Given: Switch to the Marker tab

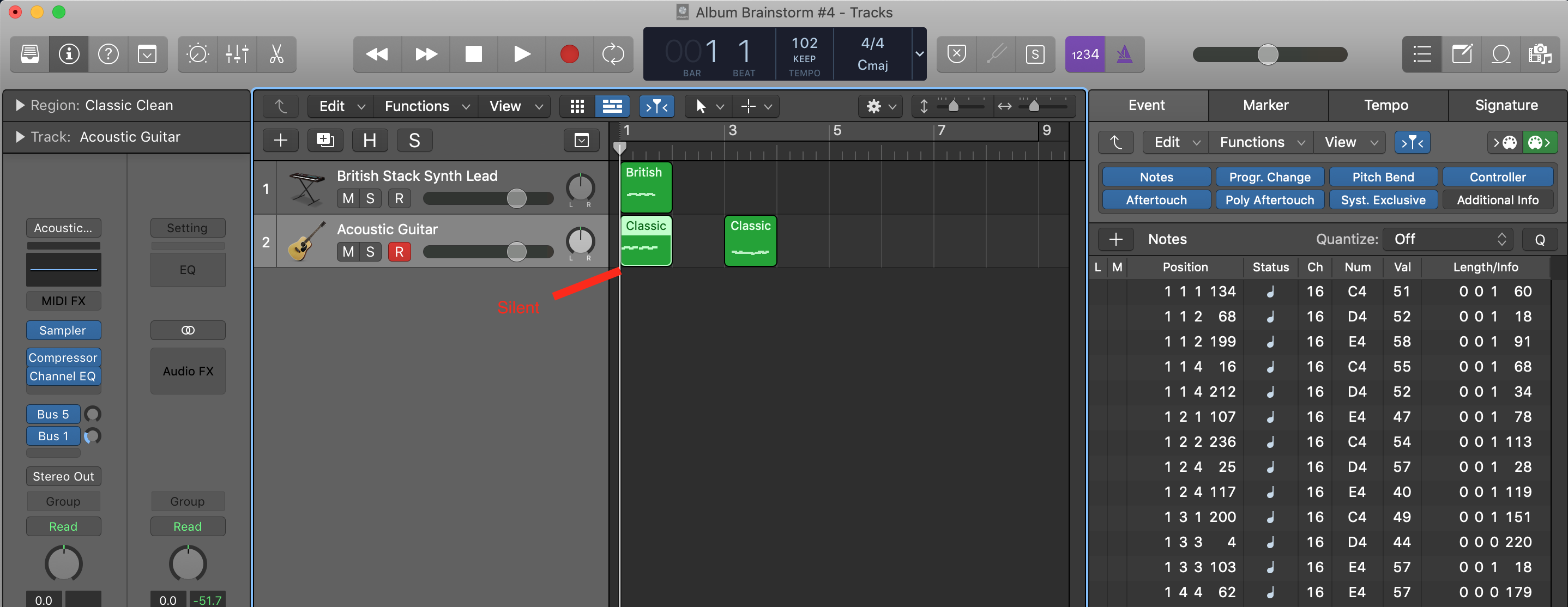Looking at the screenshot, I should point(1265,105).
